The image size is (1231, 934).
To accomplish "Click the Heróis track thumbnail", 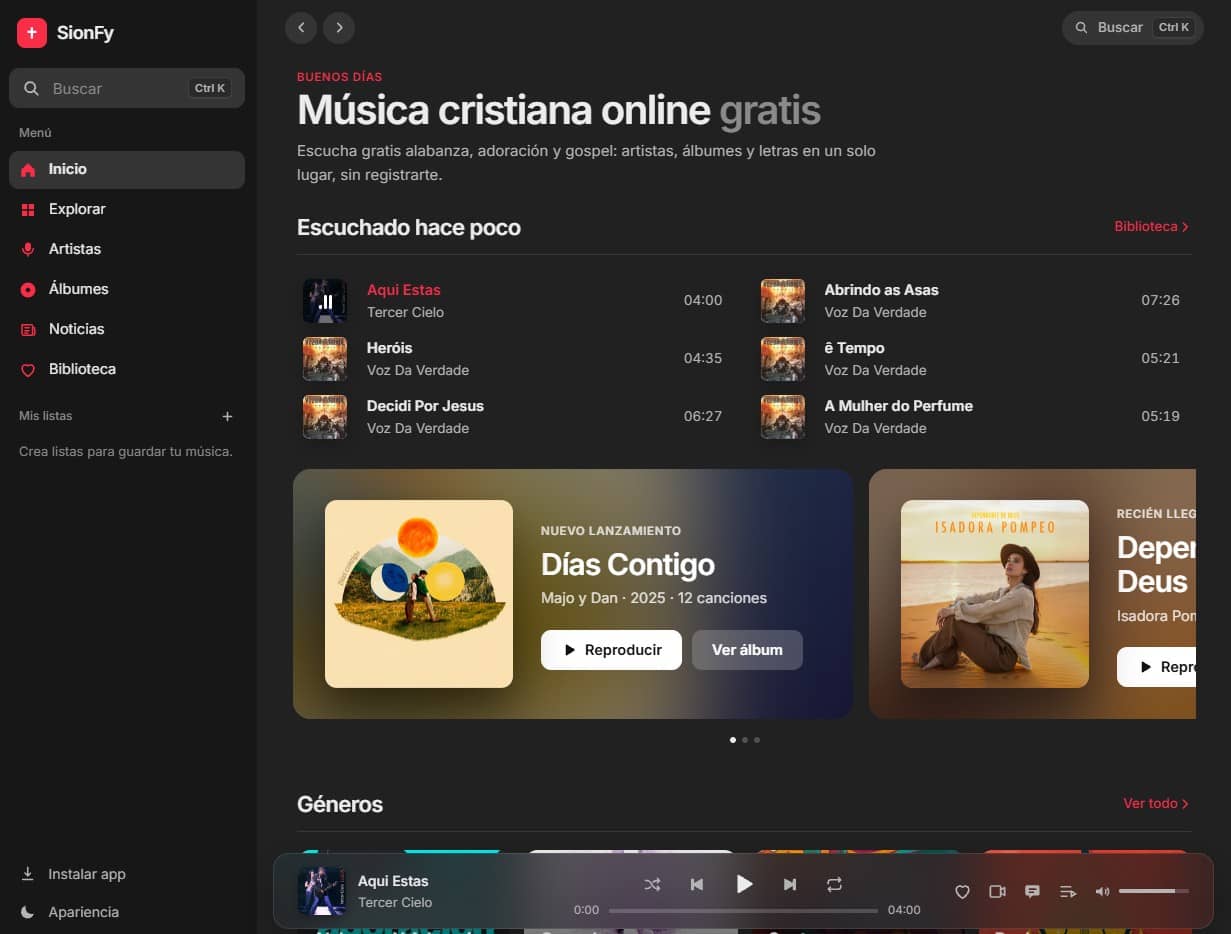I will coord(325,359).
